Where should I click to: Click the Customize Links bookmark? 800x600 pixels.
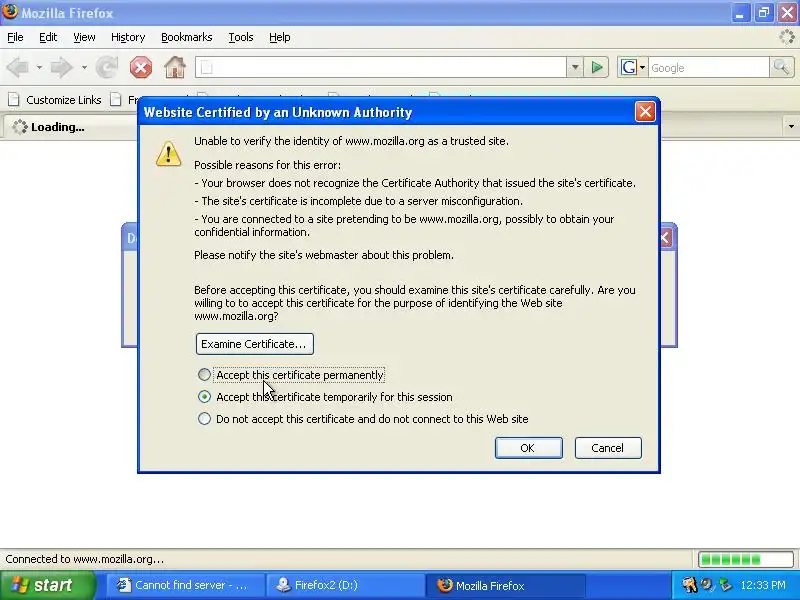[x=55, y=100]
